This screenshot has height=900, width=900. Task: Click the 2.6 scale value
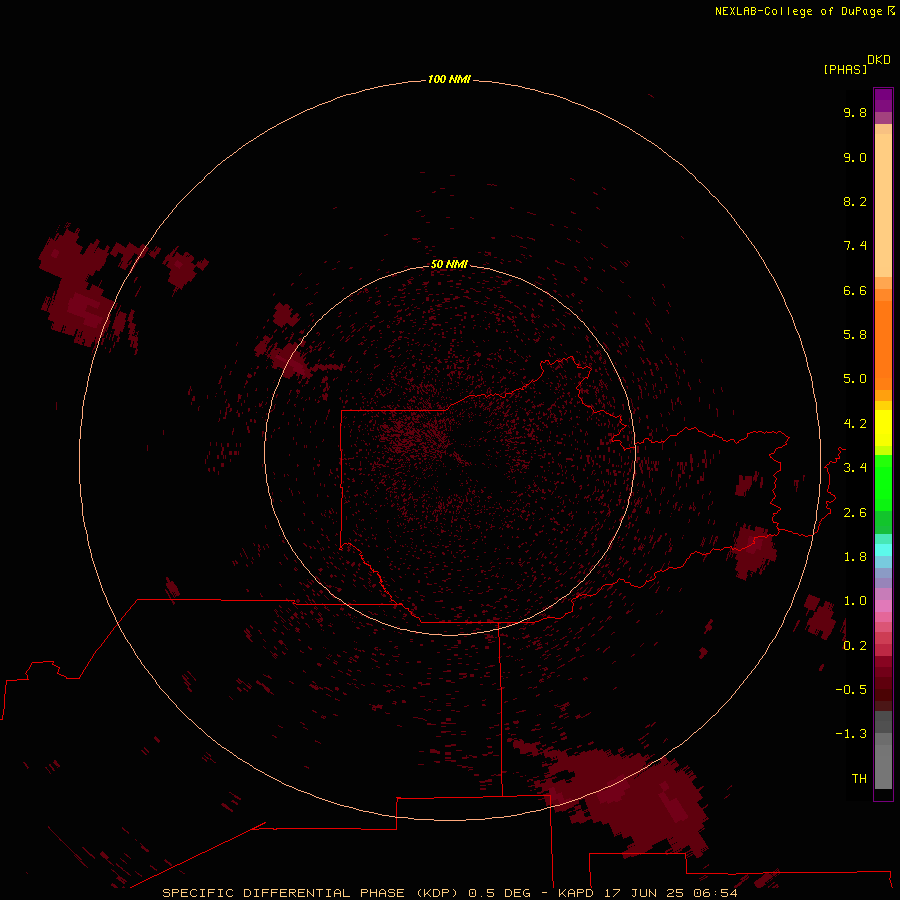[x=855, y=513]
